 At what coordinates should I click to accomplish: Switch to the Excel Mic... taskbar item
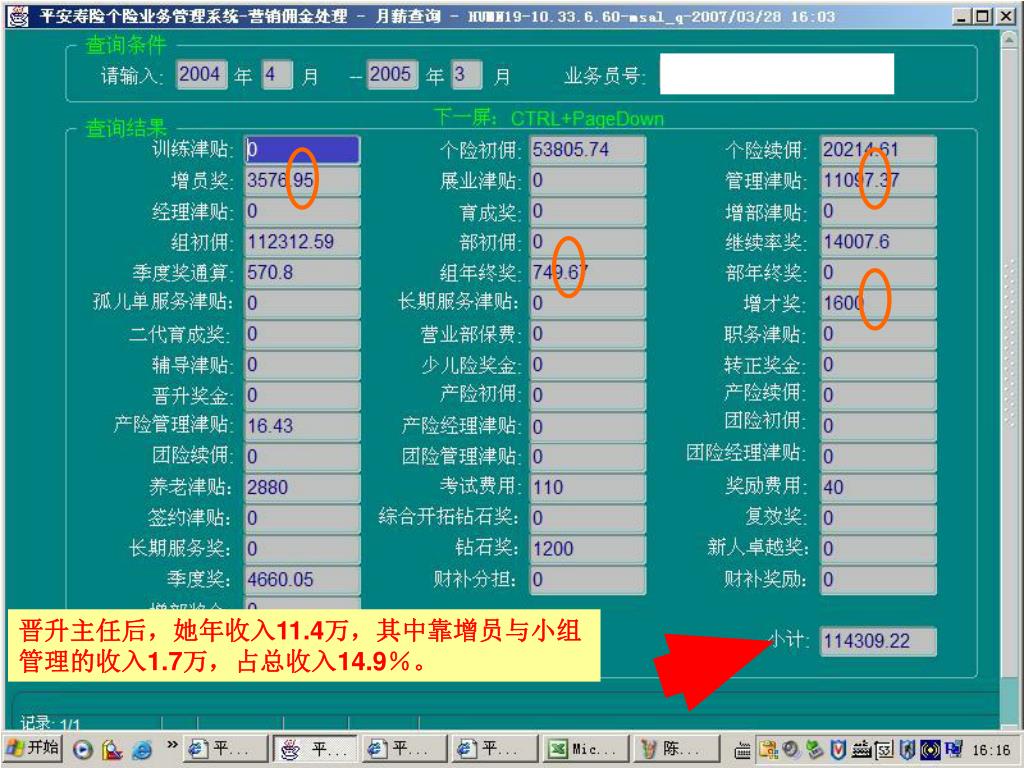click(x=585, y=748)
